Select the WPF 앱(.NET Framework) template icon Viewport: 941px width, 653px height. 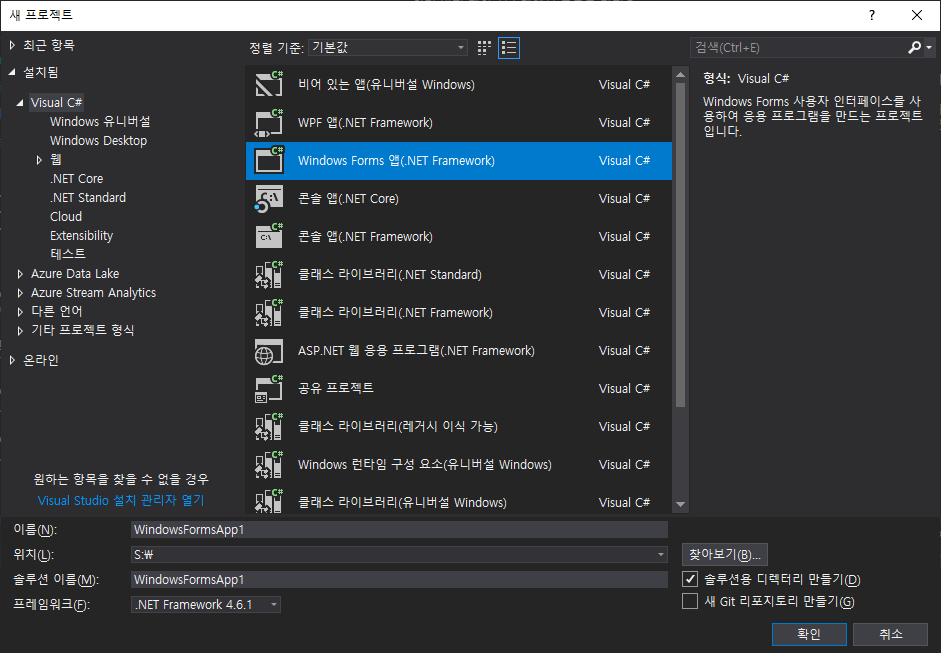[269, 122]
